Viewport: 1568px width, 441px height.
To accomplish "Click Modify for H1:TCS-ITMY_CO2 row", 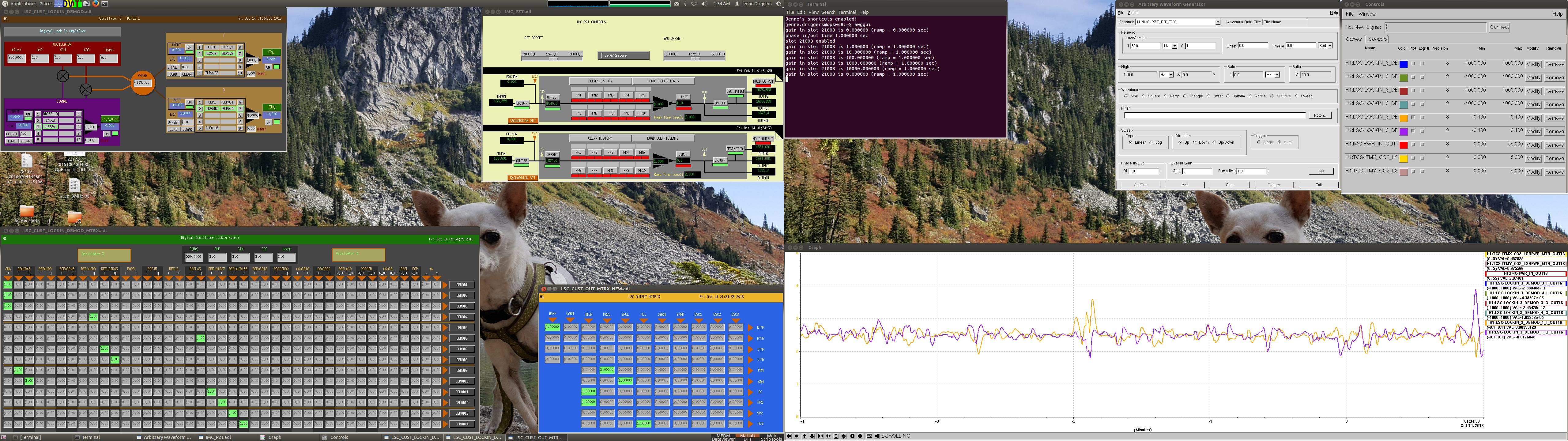I will coord(1533,172).
